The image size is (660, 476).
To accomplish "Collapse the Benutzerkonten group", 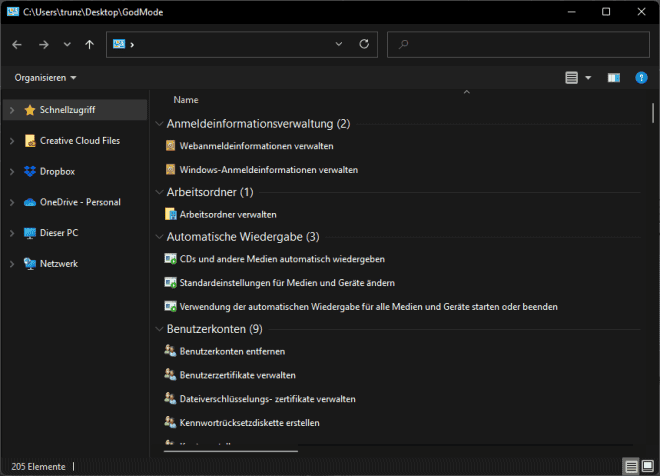I will point(159,328).
